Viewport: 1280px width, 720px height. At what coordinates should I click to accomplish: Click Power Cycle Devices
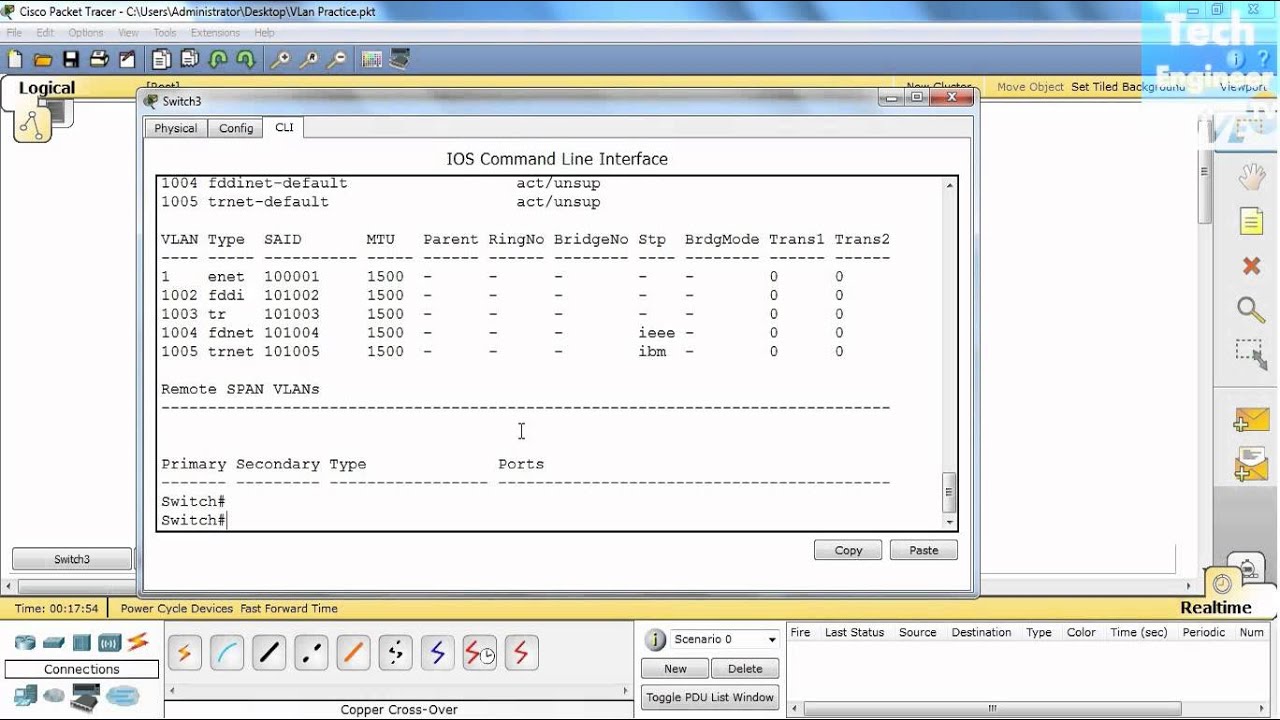[x=177, y=608]
